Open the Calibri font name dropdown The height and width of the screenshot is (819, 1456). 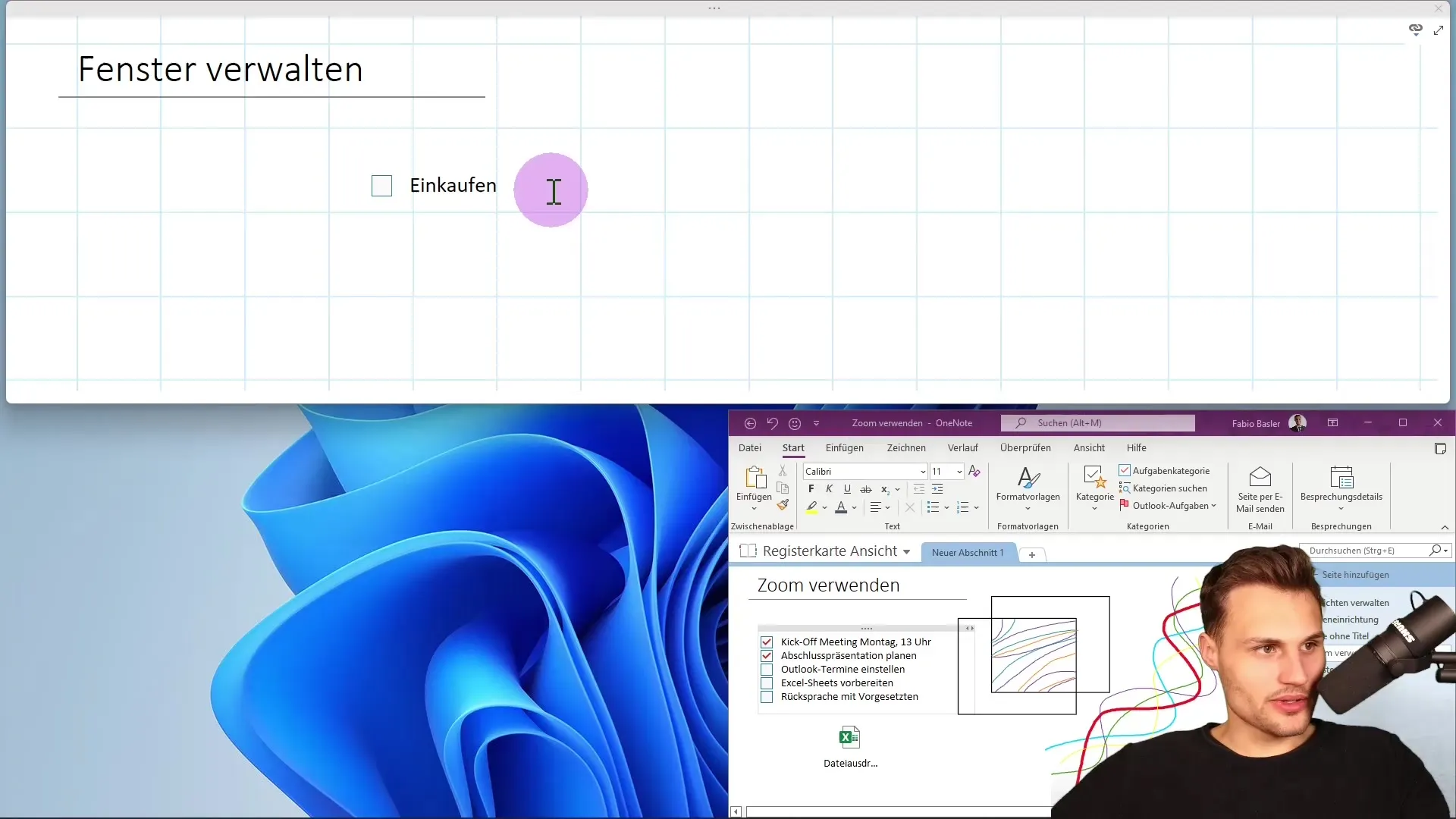tap(922, 472)
